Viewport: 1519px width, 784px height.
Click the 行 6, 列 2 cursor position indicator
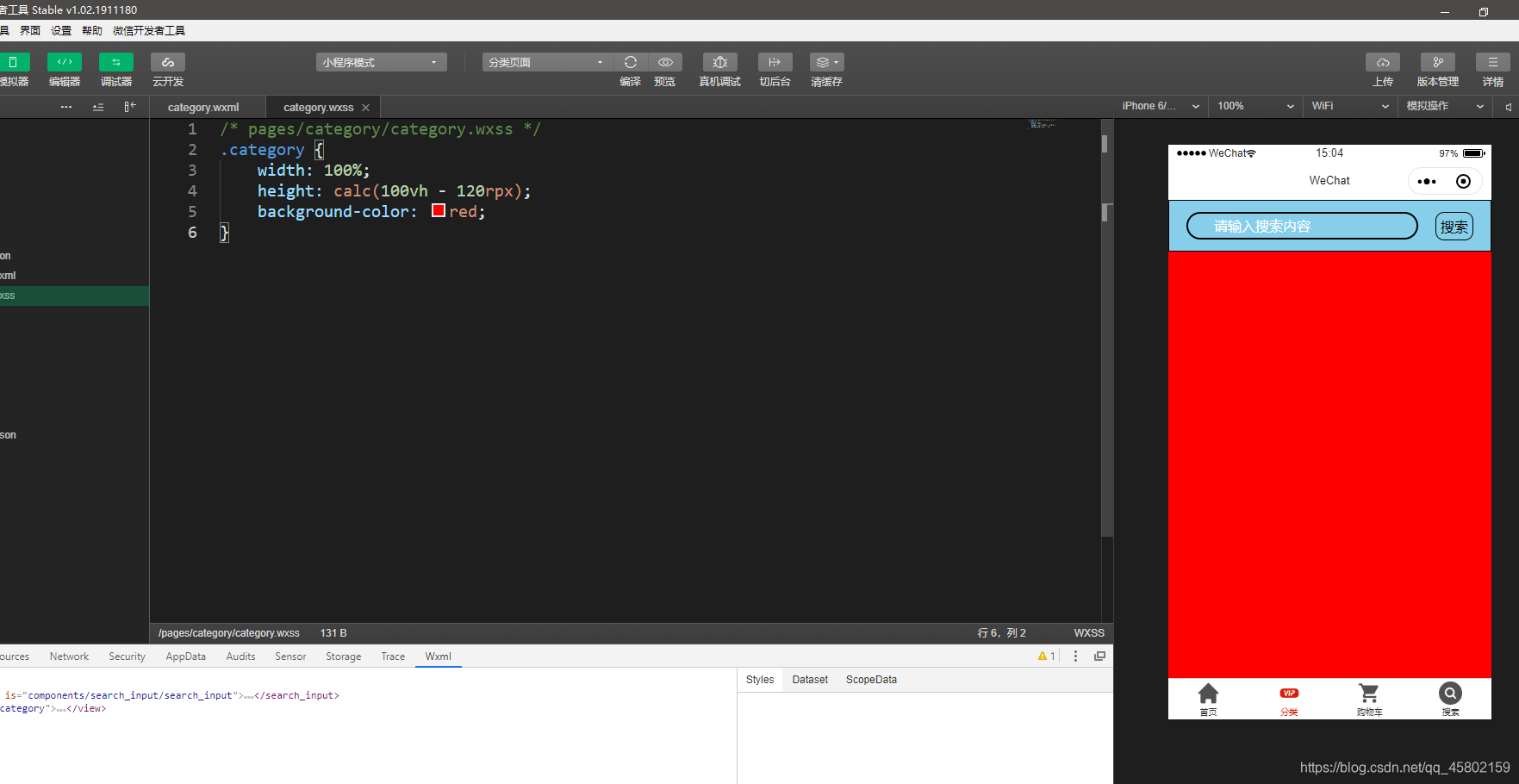point(1001,633)
